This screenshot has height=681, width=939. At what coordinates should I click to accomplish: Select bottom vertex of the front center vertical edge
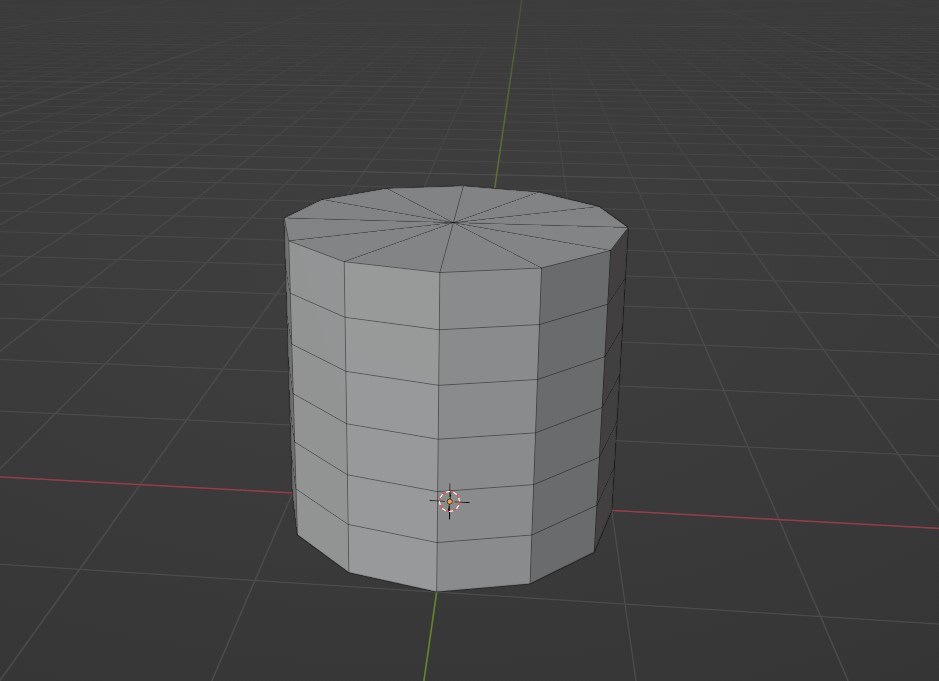click(x=437, y=590)
